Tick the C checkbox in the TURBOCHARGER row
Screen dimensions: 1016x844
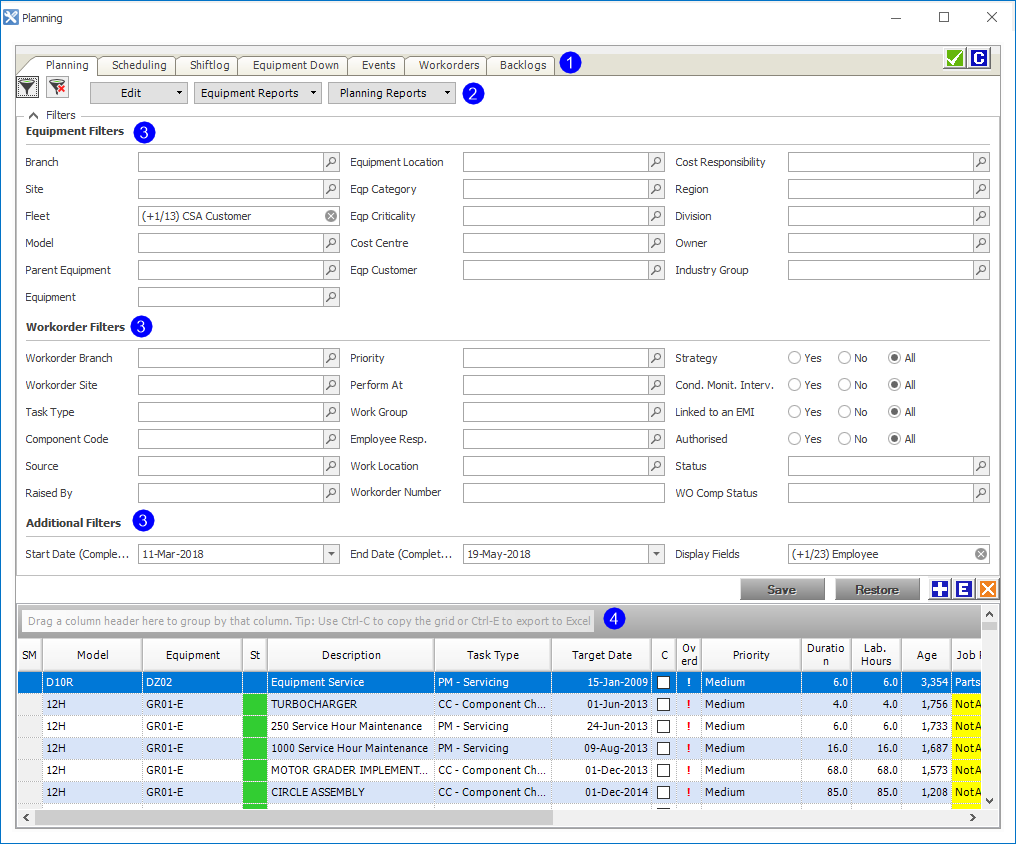click(664, 704)
